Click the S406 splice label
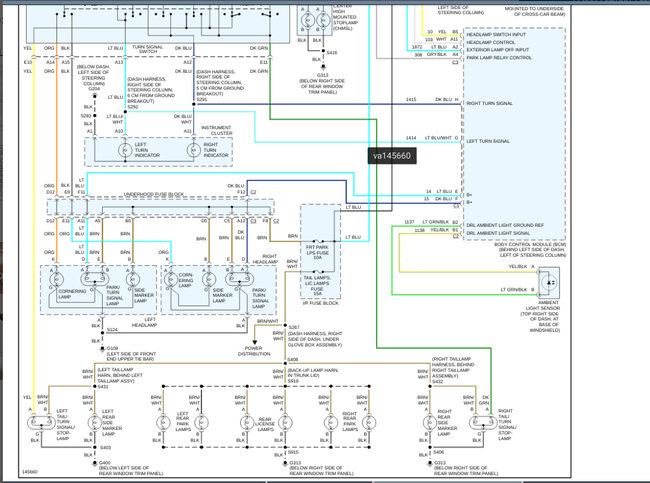The height and width of the screenshot is (483, 650). [439, 452]
